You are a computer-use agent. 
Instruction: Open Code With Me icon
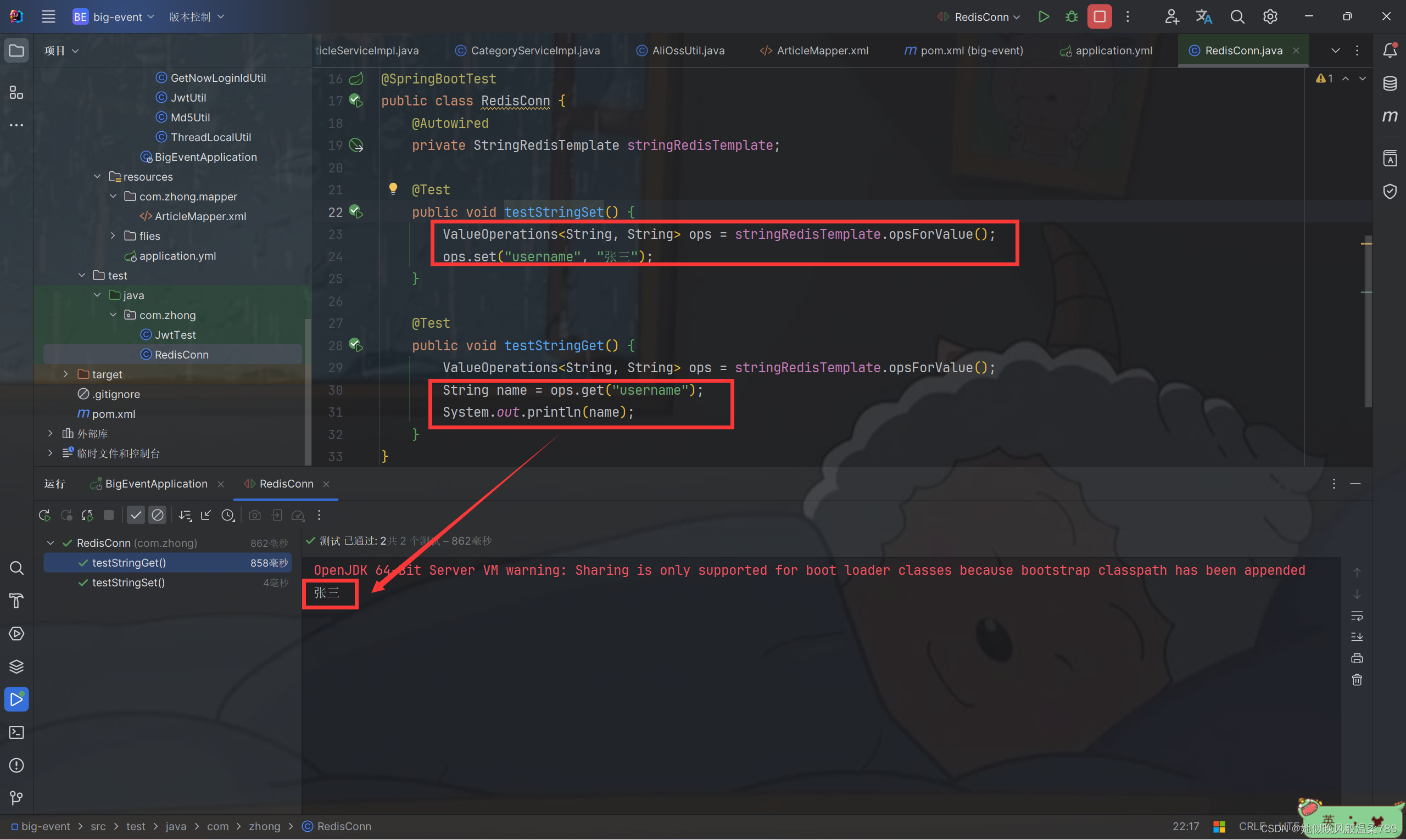[1171, 16]
